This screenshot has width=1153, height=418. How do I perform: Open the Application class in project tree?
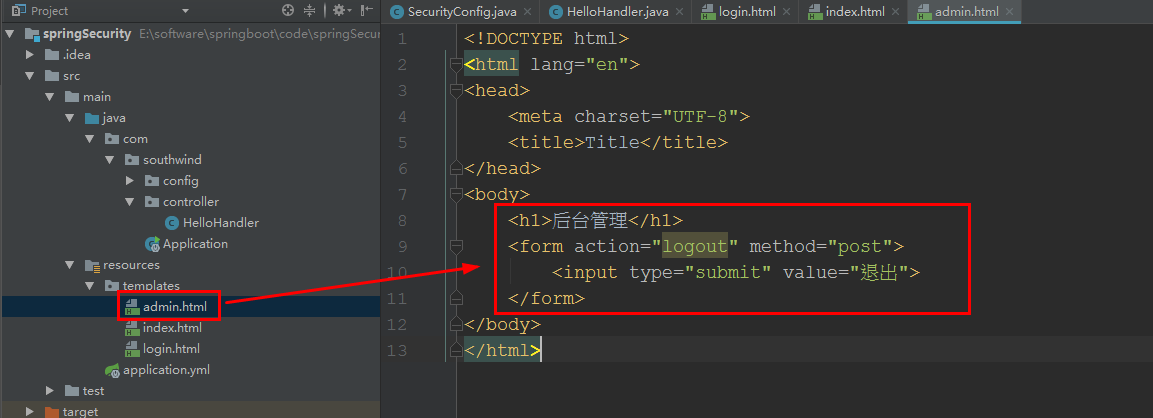click(187, 244)
